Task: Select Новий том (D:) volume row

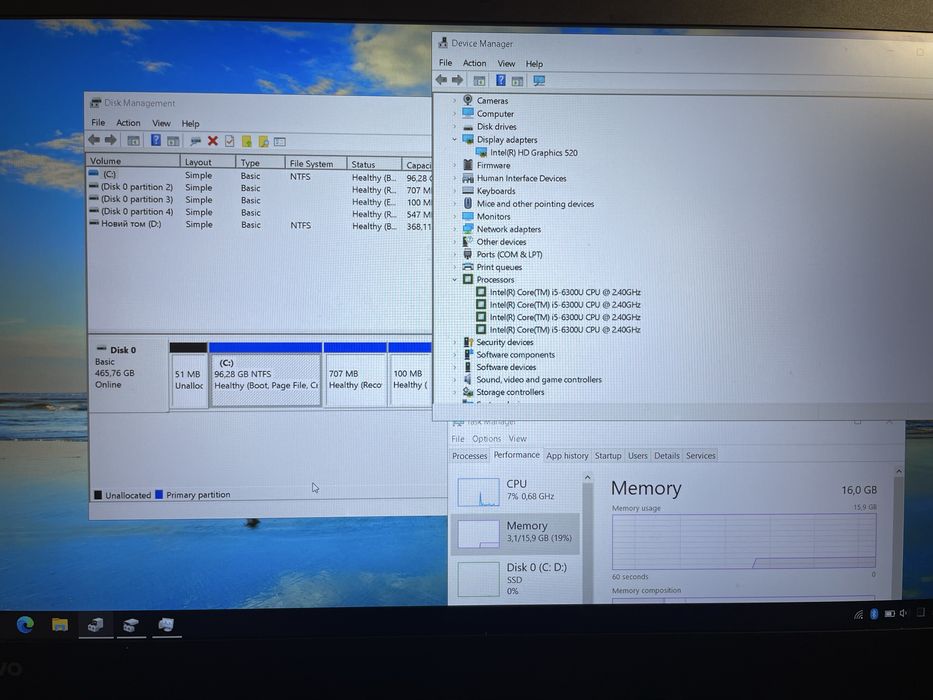Action: click(259, 225)
